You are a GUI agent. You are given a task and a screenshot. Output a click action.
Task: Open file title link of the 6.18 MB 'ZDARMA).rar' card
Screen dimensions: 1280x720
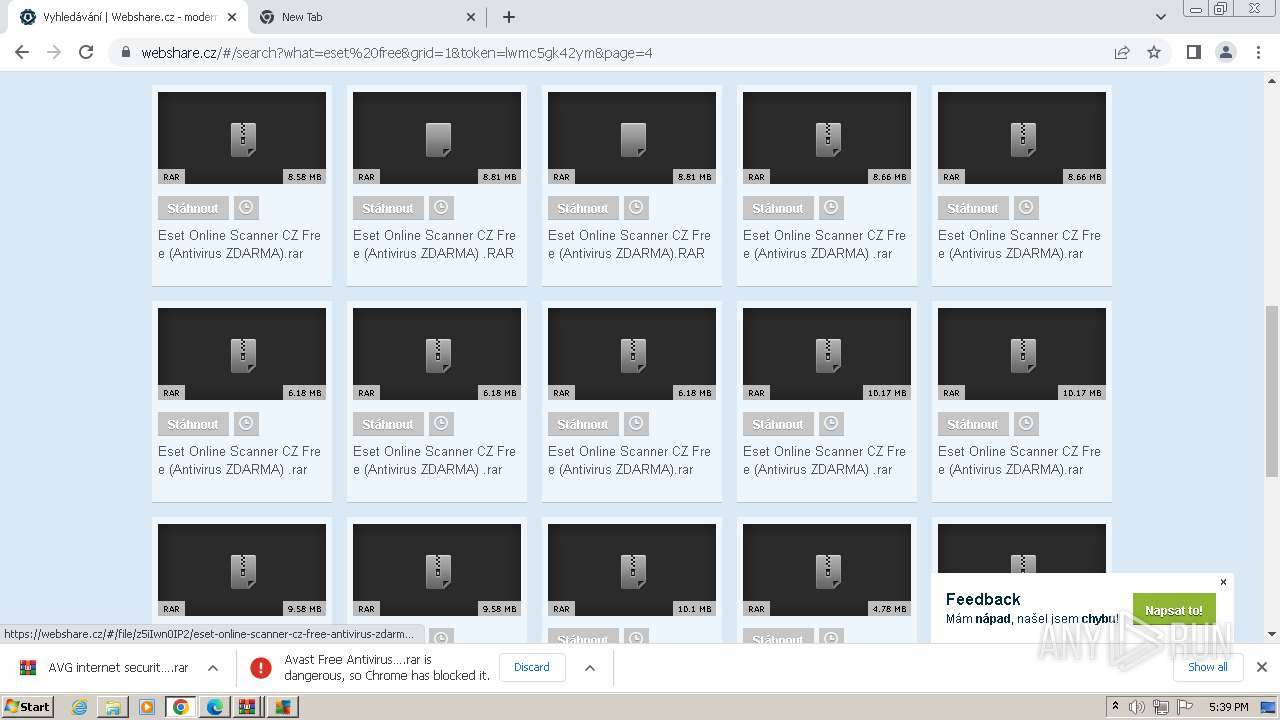pyautogui.click(x=630, y=460)
